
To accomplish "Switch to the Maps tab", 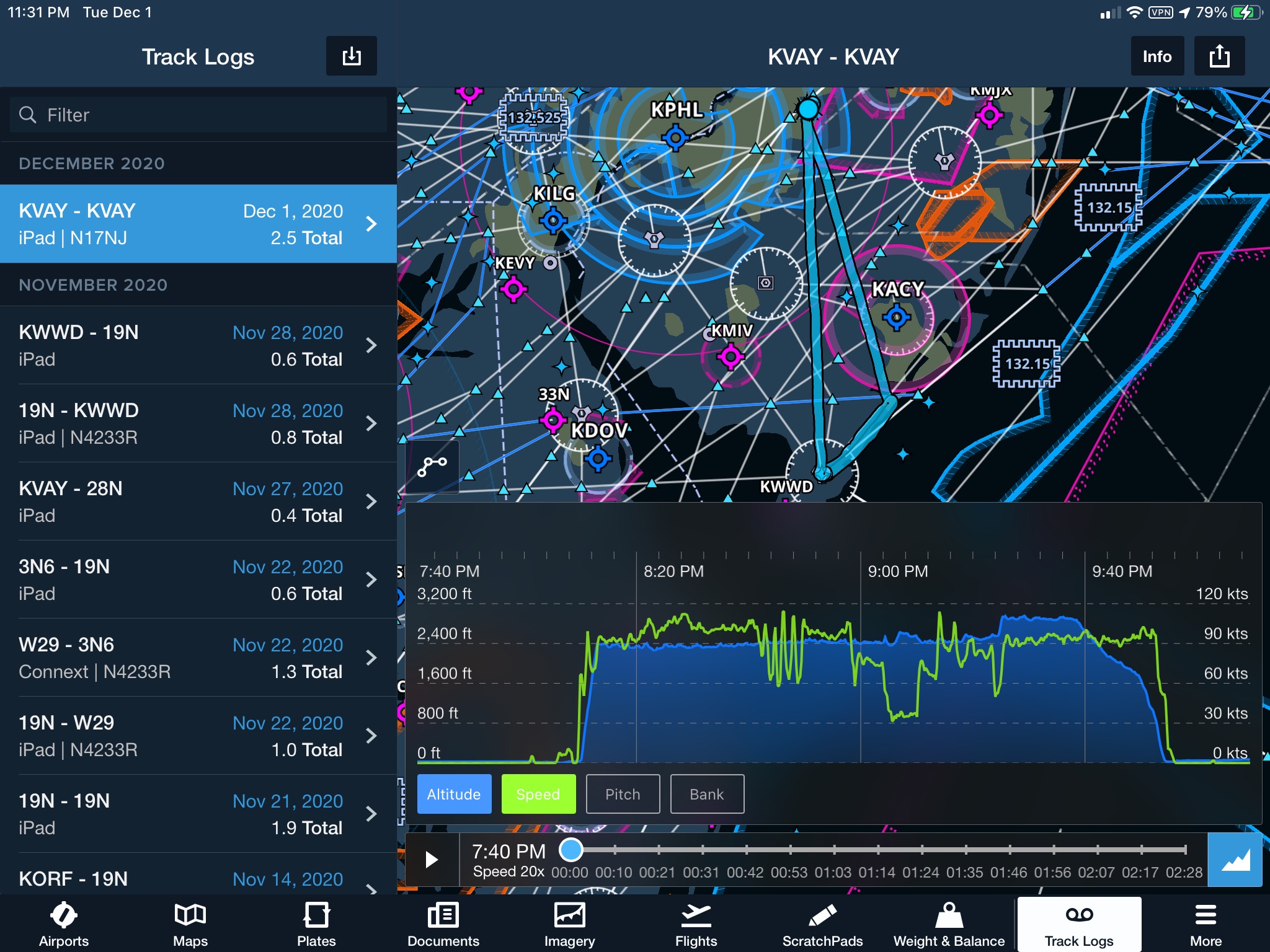I will coord(190,924).
